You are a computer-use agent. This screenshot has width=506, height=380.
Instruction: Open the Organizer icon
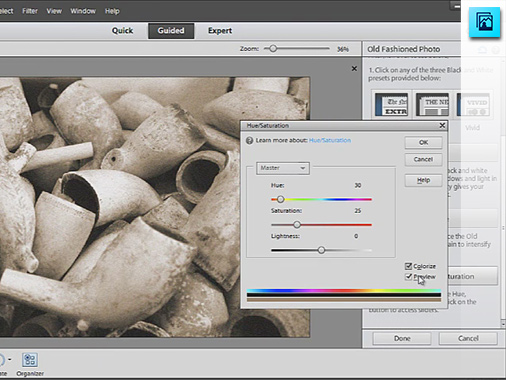pos(30,364)
